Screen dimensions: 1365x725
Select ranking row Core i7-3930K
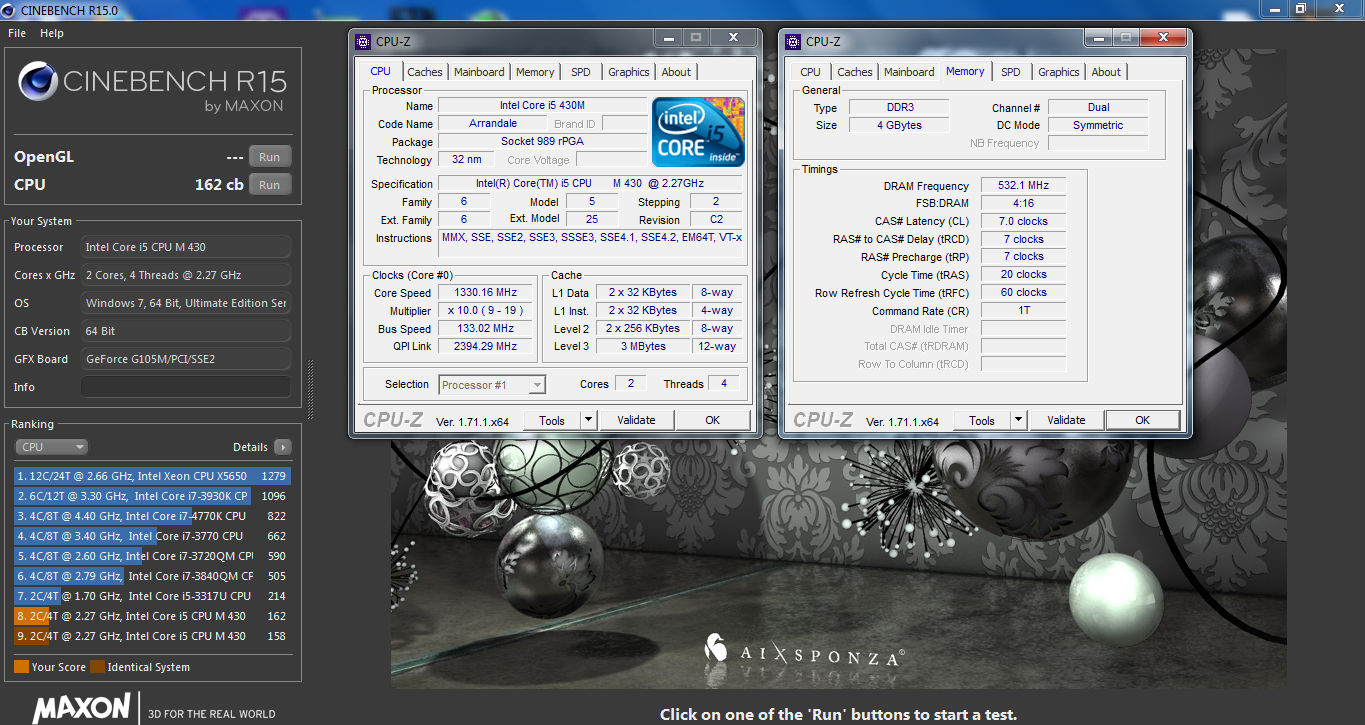(x=152, y=496)
